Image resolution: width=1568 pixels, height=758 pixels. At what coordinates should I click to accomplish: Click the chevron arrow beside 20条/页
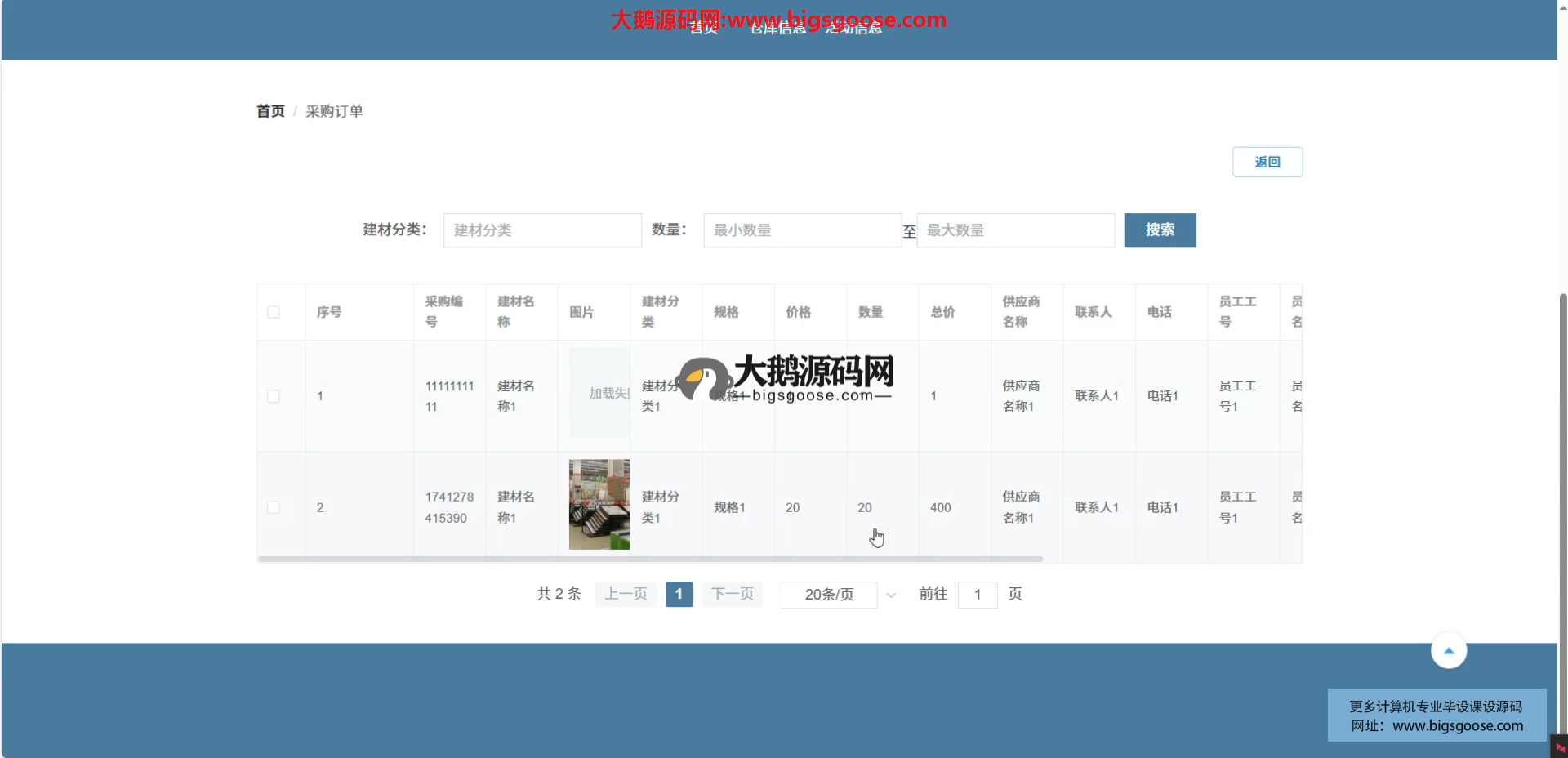tap(891, 595)
